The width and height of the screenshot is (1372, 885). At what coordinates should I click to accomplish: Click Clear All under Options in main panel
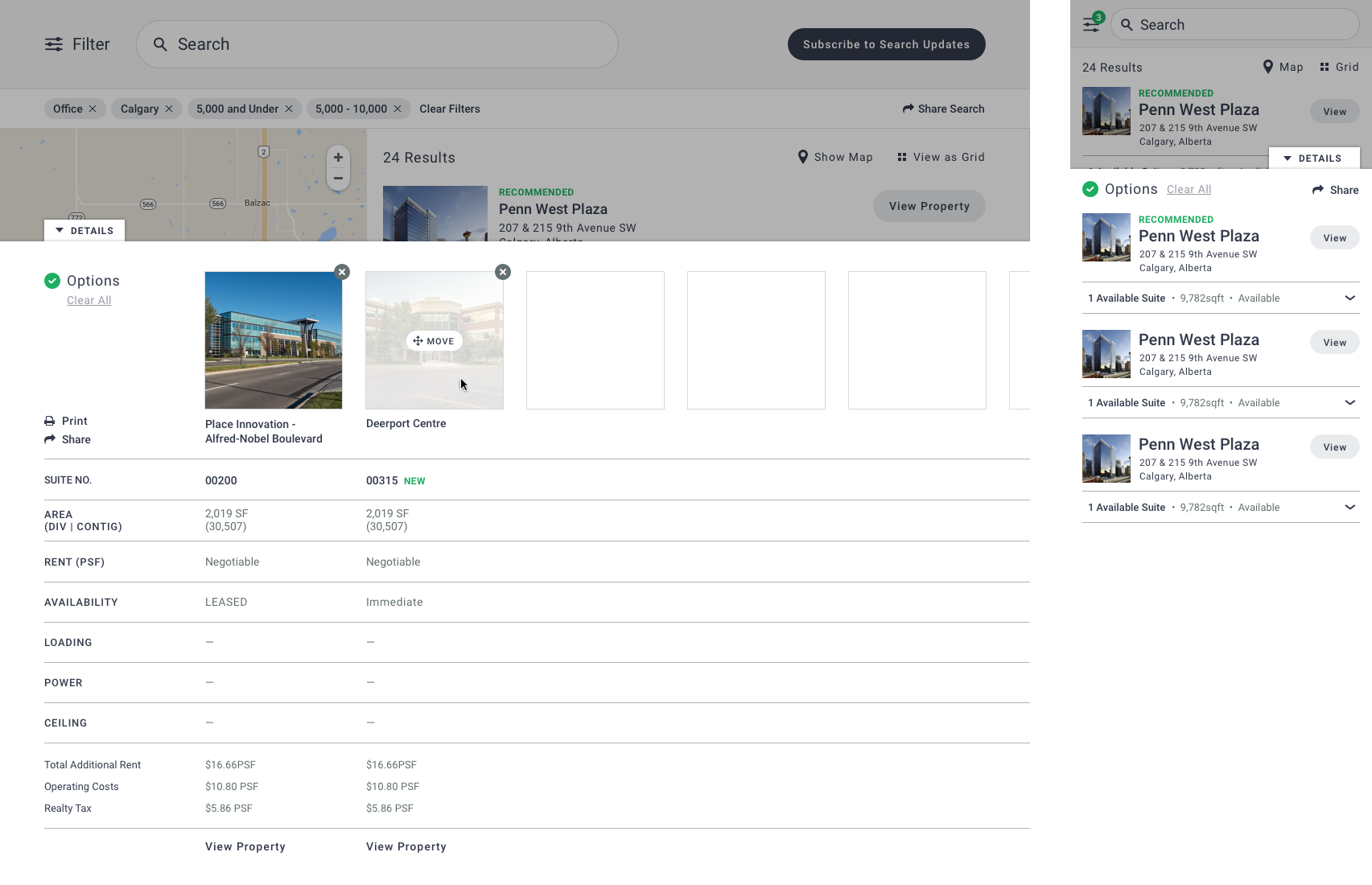click(x=89, y=300)
